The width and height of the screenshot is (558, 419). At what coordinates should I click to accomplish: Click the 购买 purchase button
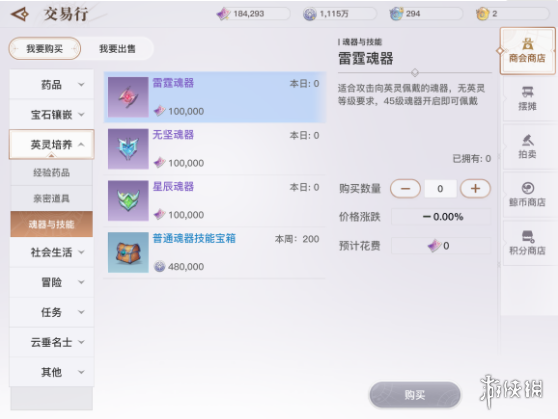[x=415, y=394]
